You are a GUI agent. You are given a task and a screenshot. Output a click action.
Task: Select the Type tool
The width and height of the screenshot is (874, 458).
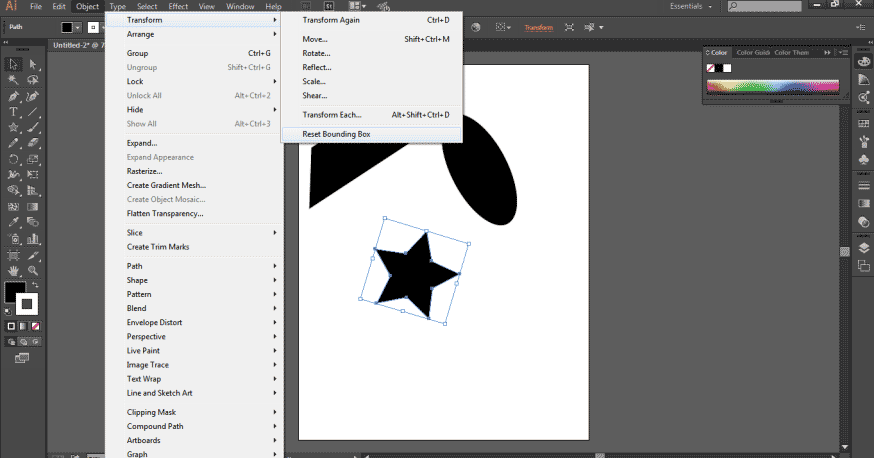pos(13,112)
